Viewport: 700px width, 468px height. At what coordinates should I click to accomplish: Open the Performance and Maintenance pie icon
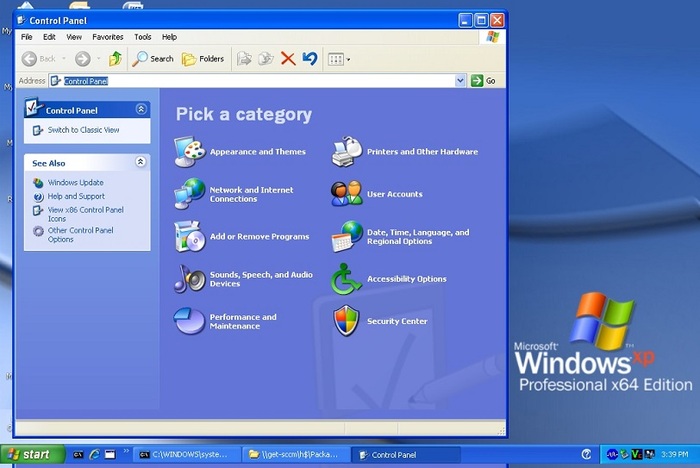tap(190, 321)
